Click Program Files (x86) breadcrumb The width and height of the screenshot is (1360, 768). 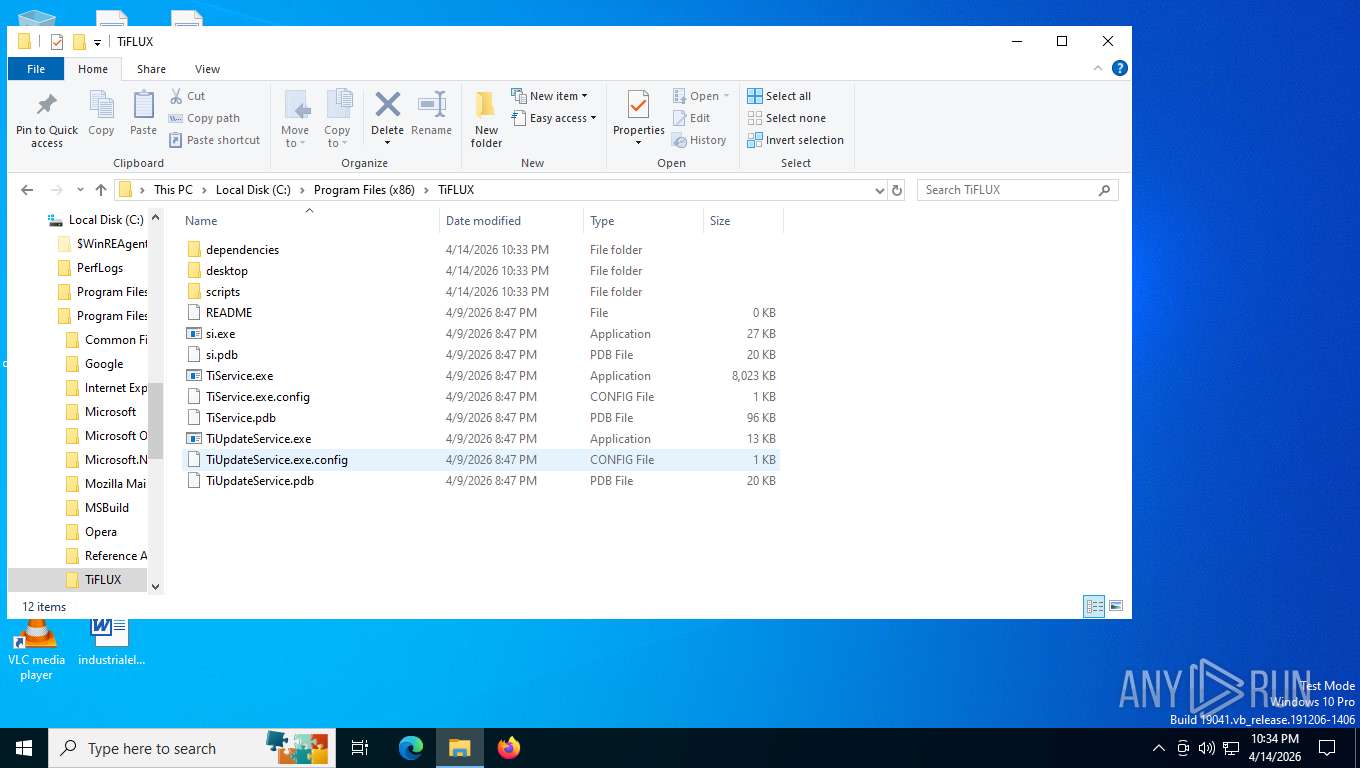coord(364,189)
